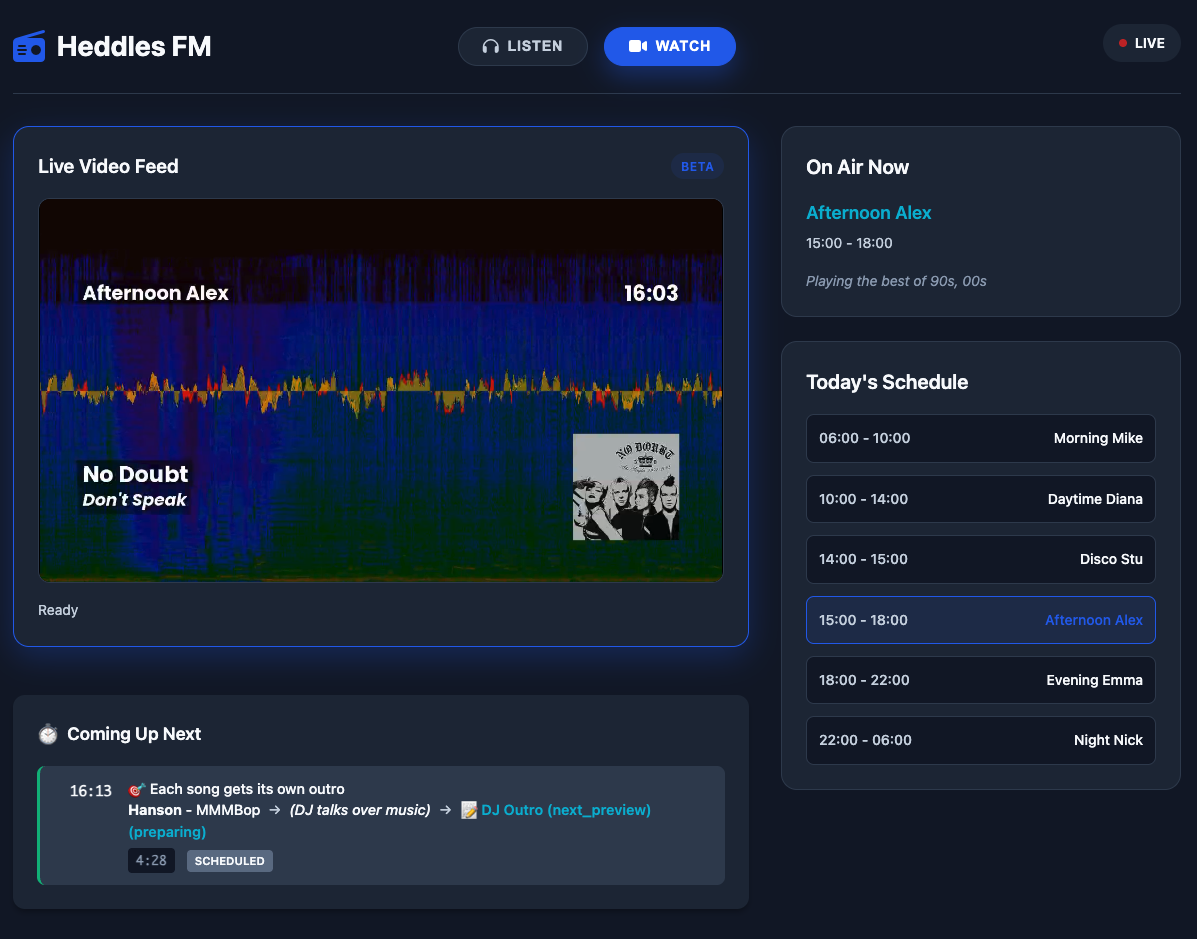Click the No Doubt album cover thumbnail

pos(625,487)
